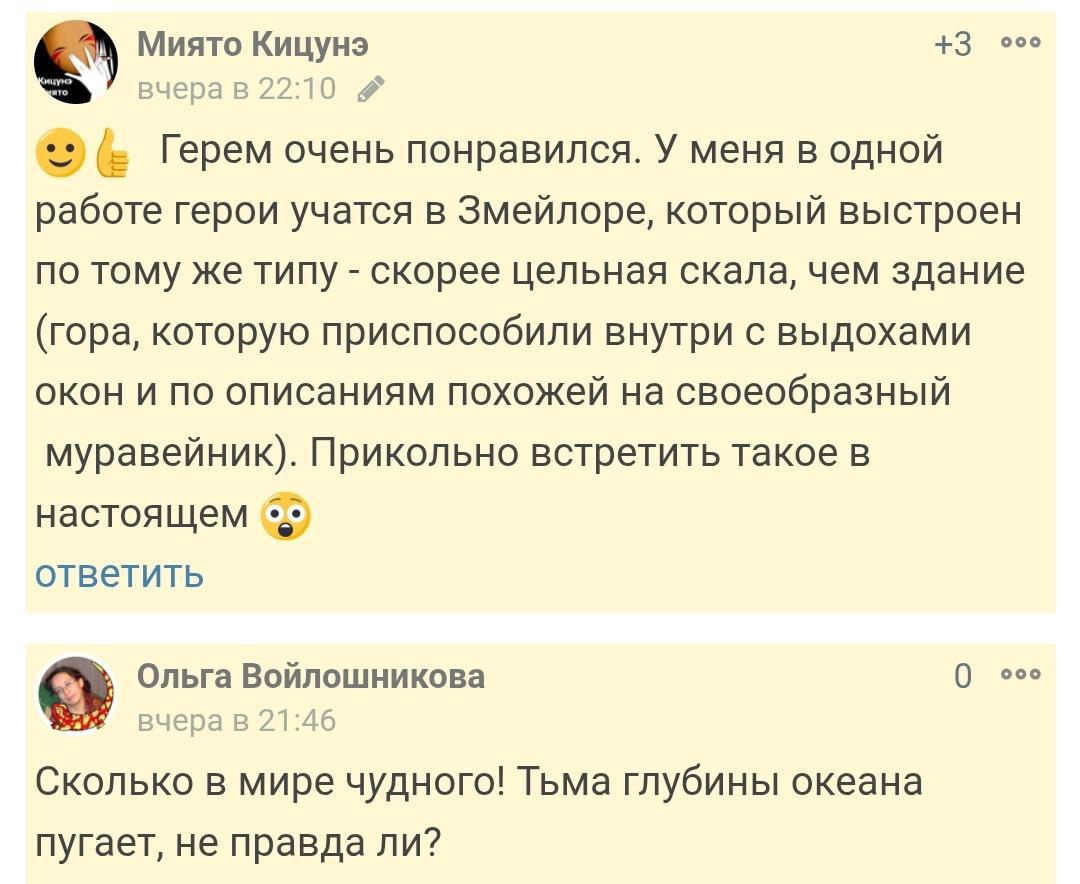Click "Сколько в мире чудного!" comment text
1080x884 pixels.
(270, 782)
